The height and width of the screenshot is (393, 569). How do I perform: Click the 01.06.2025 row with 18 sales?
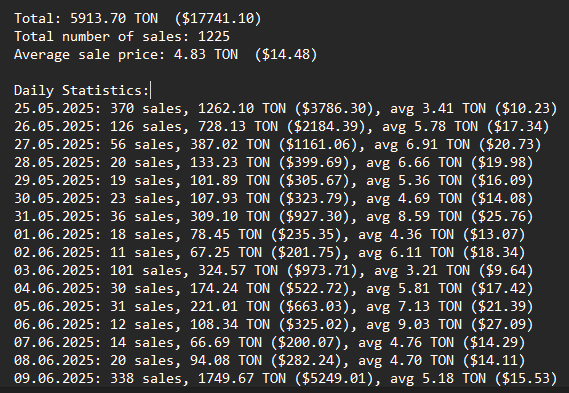click(x=270, y=235)
